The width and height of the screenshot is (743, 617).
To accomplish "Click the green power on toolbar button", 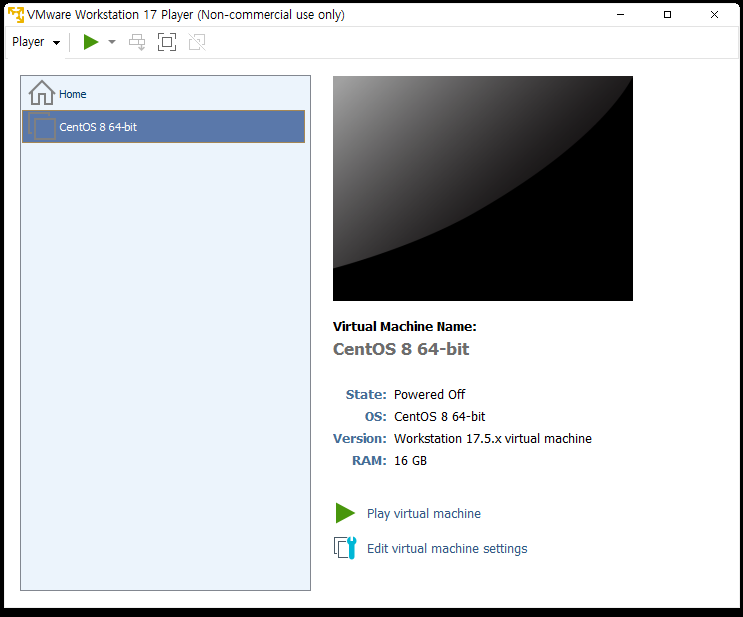I will [91, 42].
